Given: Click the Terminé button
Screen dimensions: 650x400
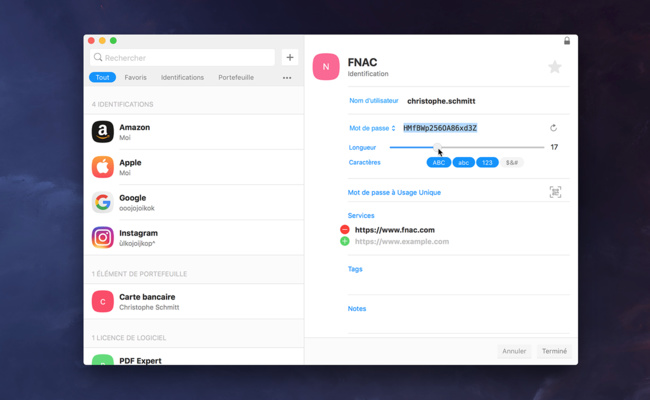Looking at the screenshot, I should [x=554, y=351].
